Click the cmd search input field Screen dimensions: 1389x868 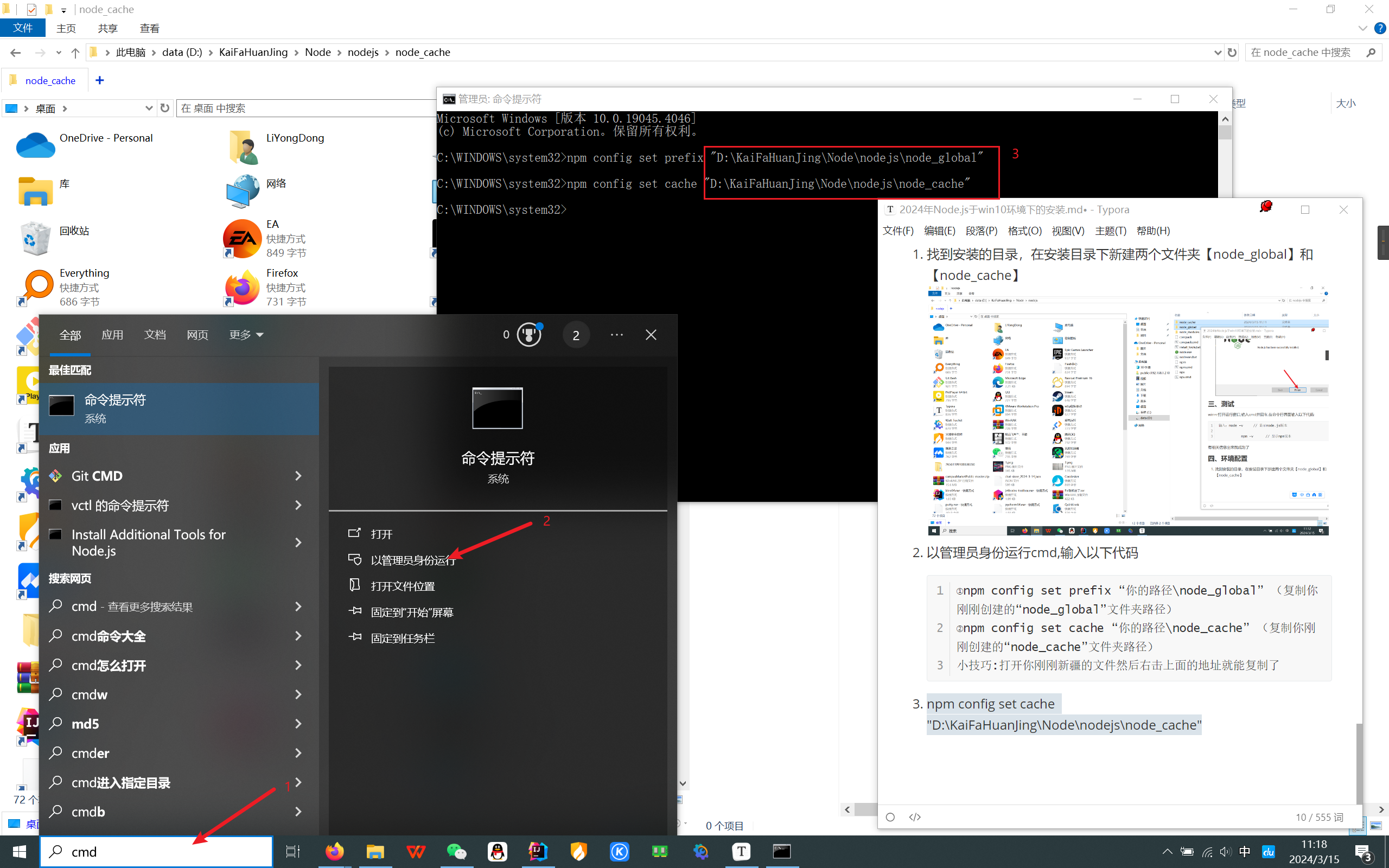[156, 851]
